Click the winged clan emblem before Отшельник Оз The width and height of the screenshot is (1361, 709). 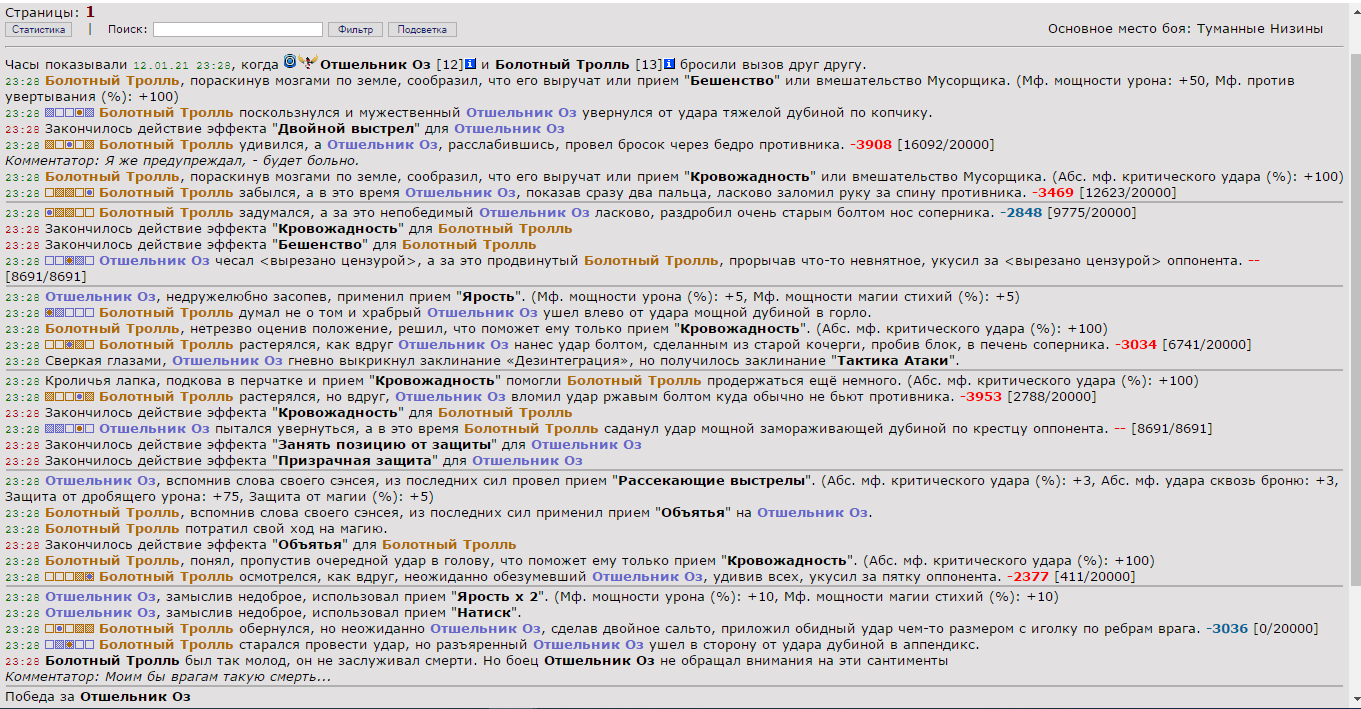point(309,60)
